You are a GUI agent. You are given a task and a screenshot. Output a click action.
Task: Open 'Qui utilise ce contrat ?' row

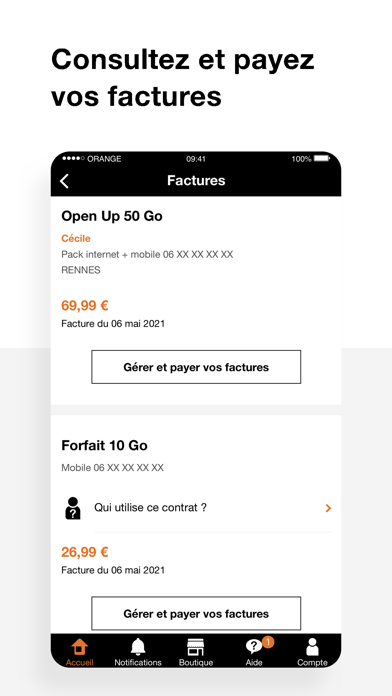coord(196,508)
